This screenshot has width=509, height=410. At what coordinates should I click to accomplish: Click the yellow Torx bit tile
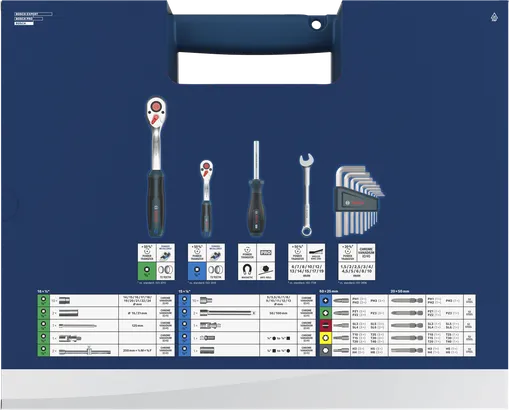pyautogui.click(x=326, y=338)
